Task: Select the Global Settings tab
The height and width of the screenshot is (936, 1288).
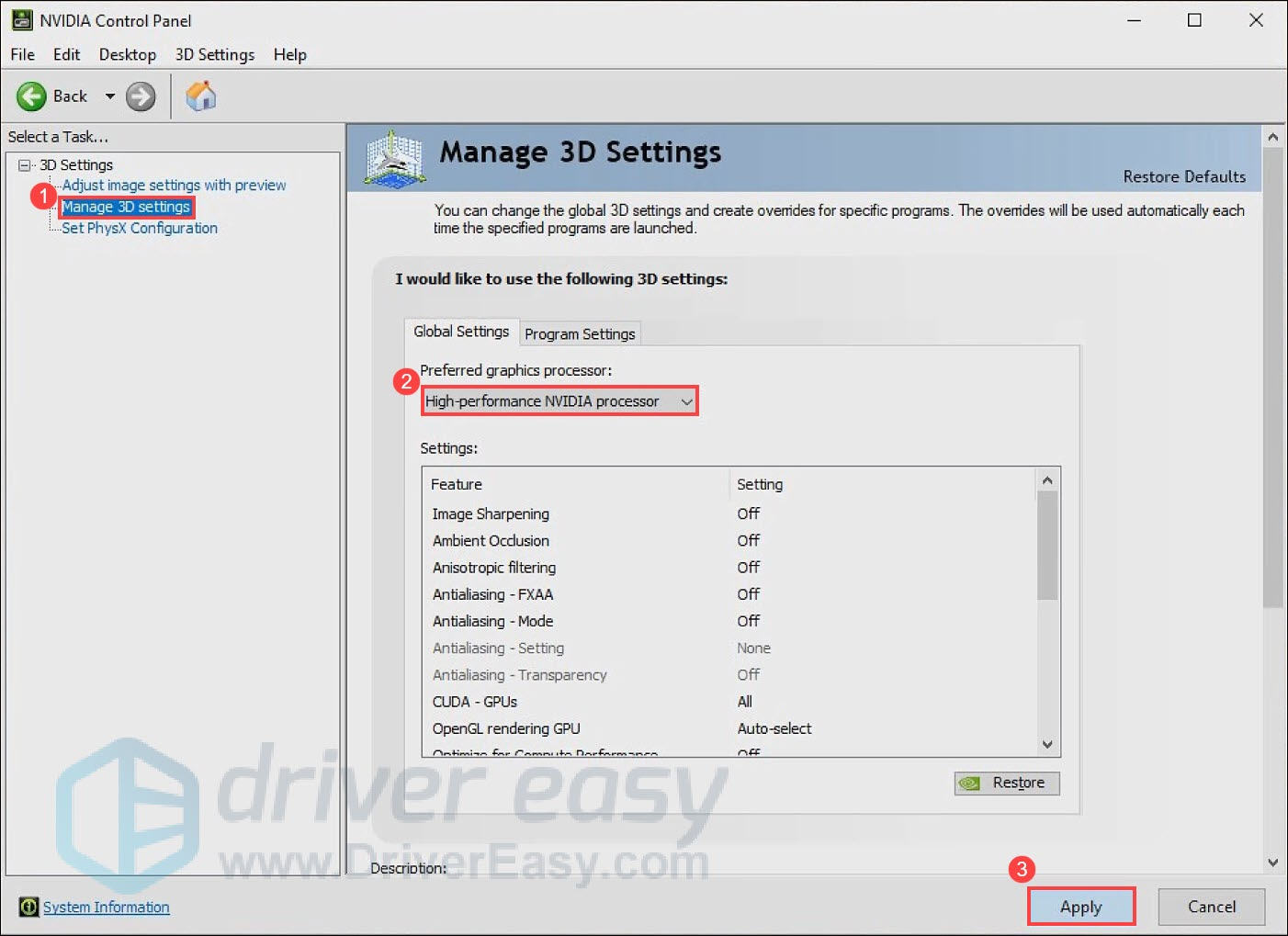Action: coord(461,332)
